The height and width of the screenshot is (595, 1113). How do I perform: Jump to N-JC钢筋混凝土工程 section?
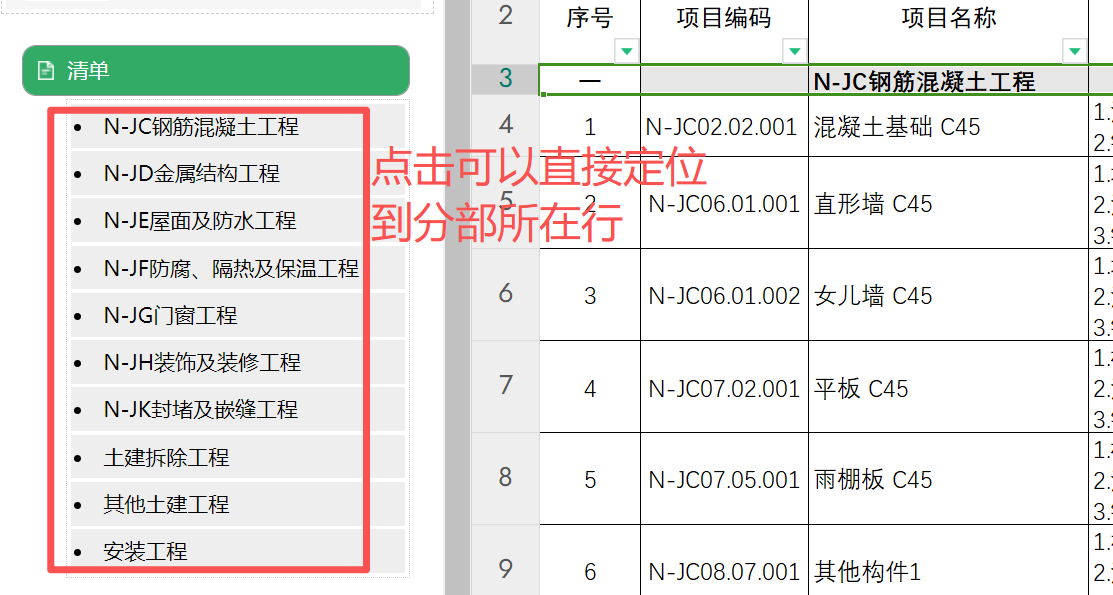(201, 127)
